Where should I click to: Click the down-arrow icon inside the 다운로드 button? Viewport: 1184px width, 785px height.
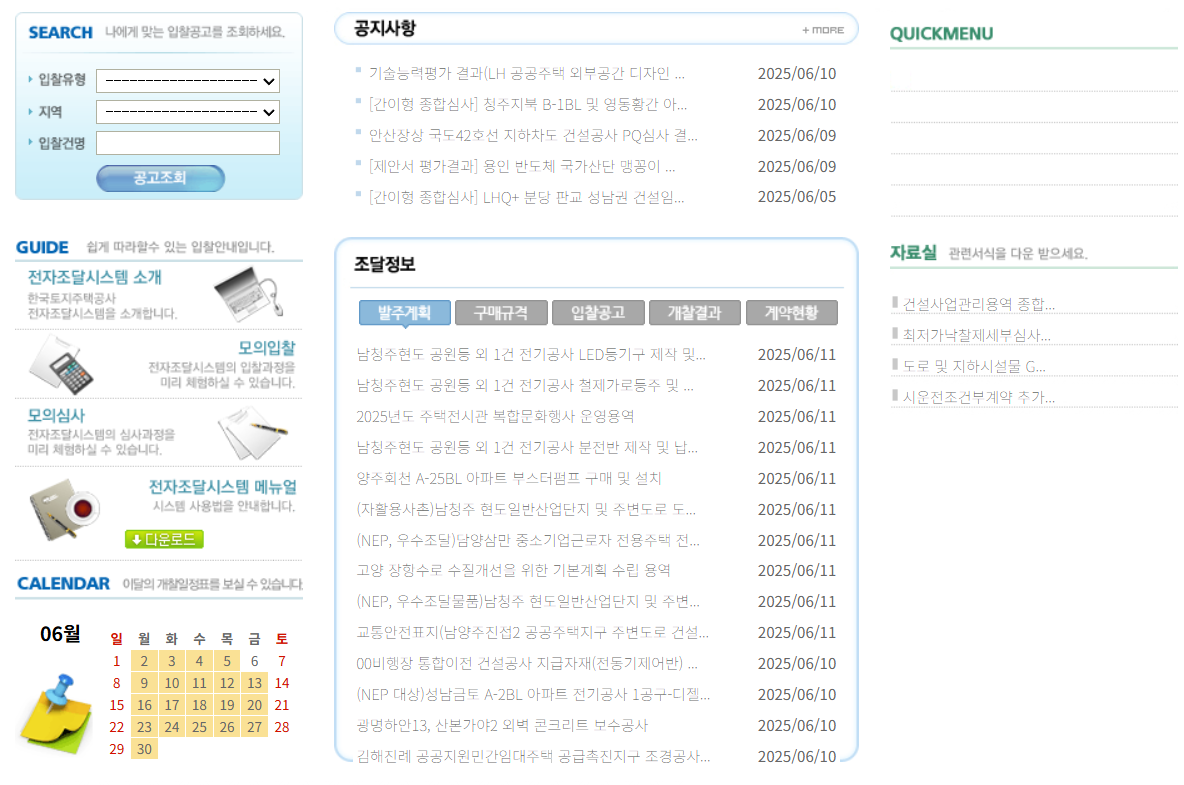coord(137,538)
